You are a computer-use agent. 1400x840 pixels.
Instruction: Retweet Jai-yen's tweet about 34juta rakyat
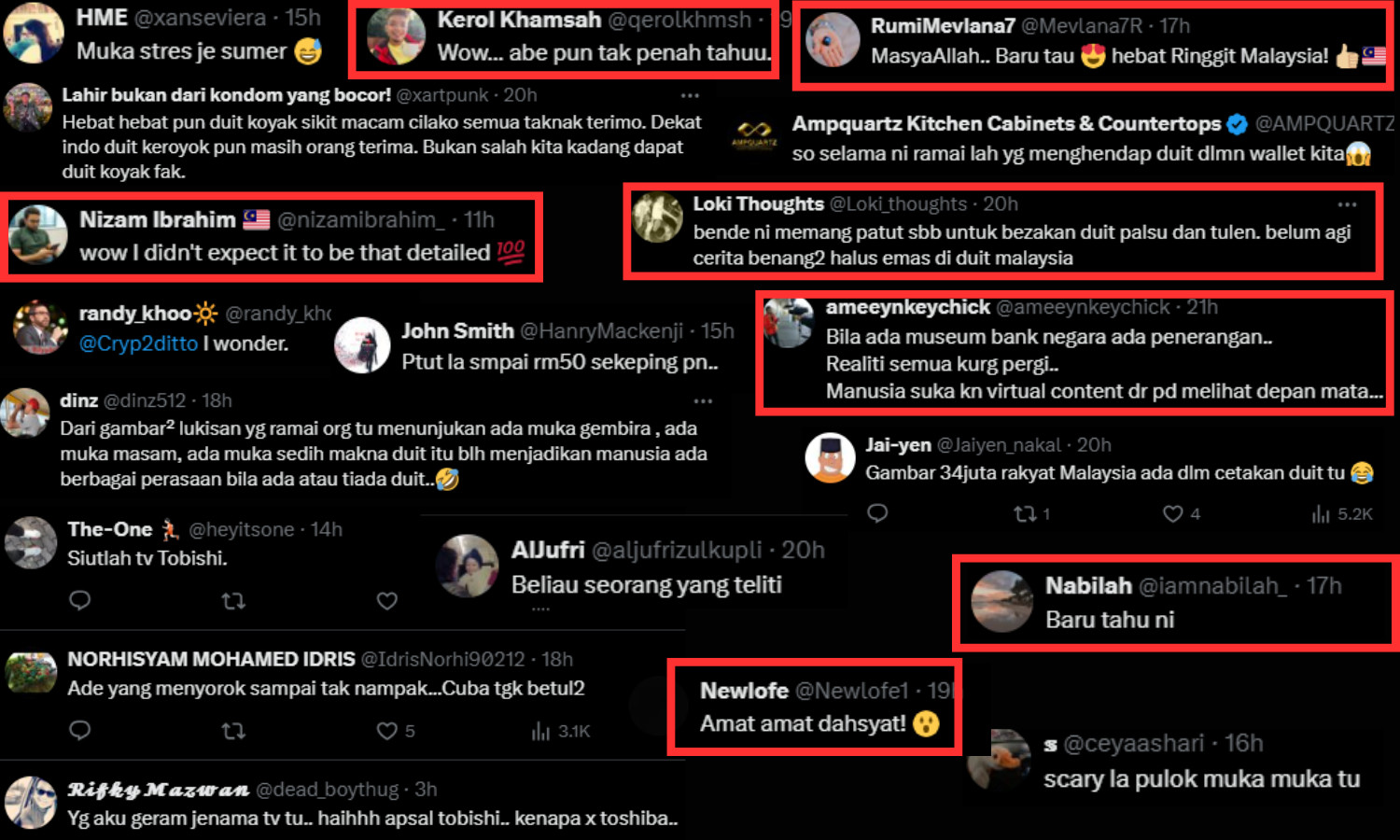[1032, 513]
